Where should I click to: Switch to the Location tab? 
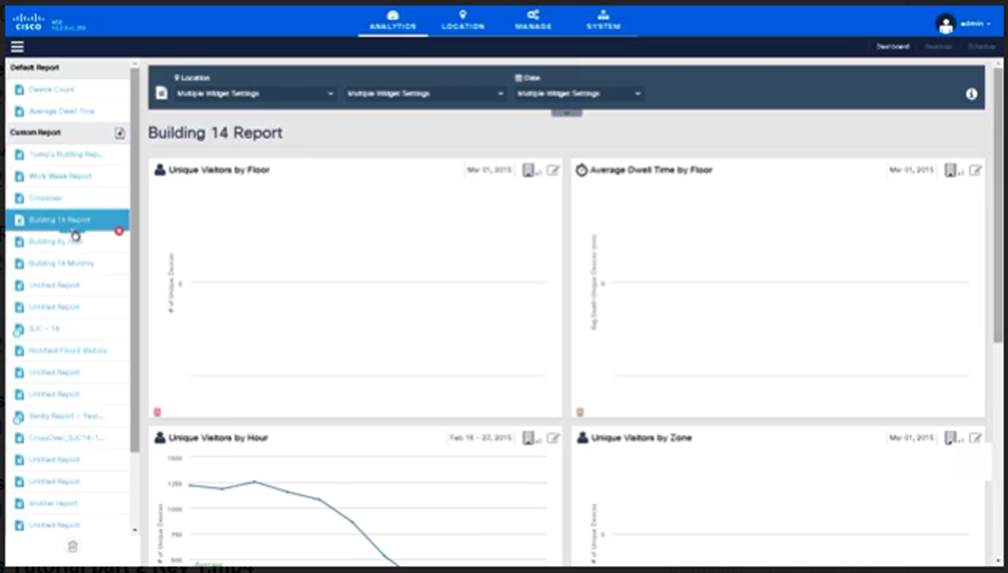tap(462, 20)
